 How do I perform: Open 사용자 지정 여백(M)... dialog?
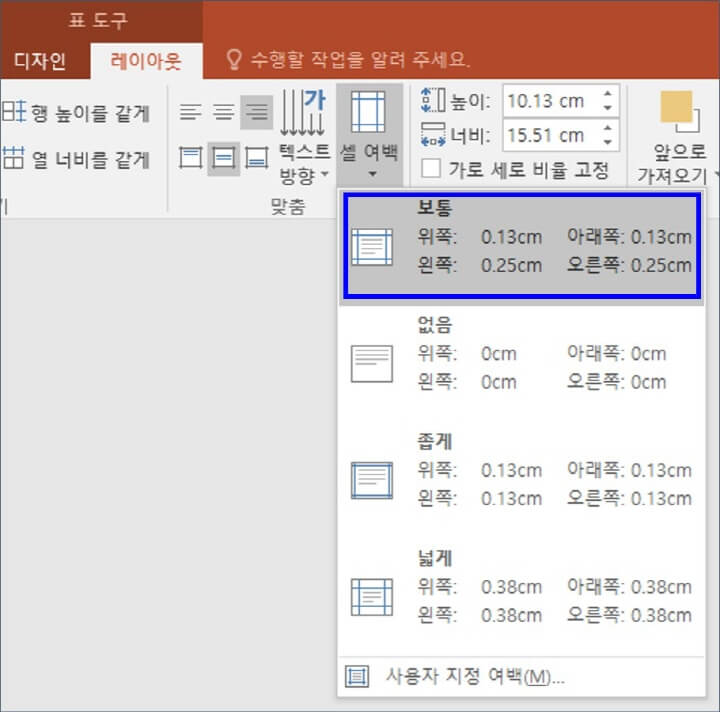click(x=522, y=676)
